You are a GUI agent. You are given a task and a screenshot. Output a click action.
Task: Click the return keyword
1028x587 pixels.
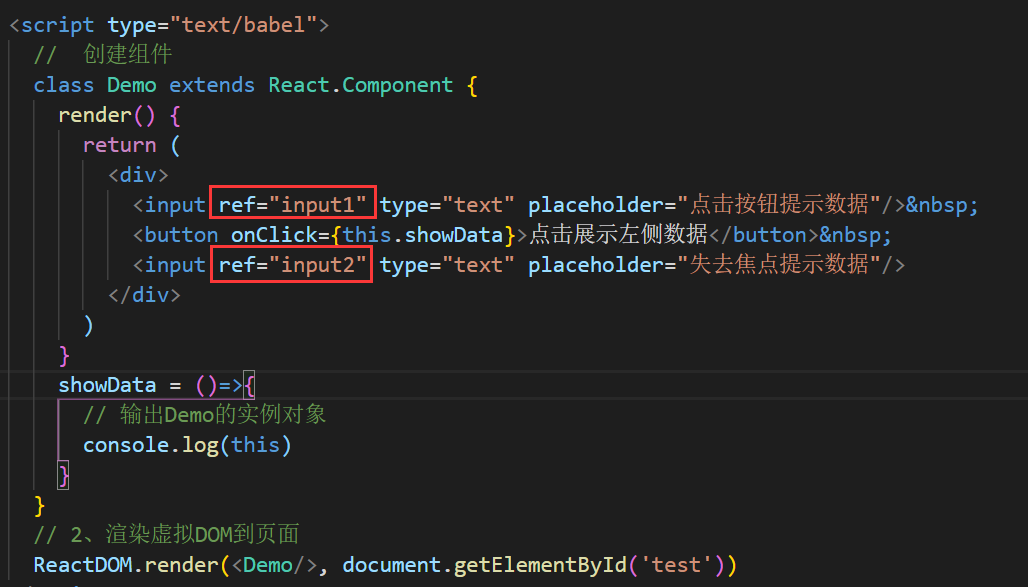click(x=119, y=145)
